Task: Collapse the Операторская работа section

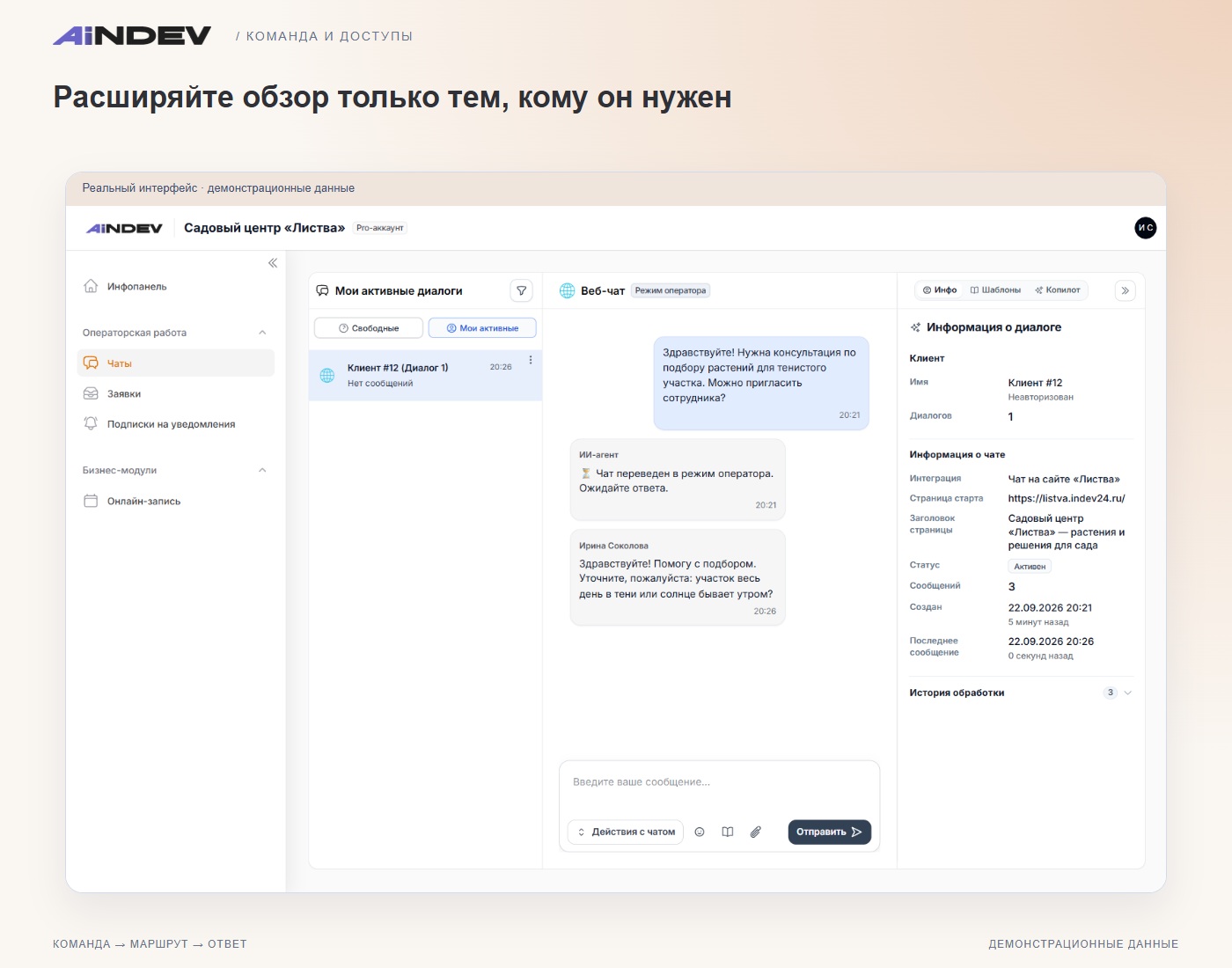Action: tap(262, 333)
